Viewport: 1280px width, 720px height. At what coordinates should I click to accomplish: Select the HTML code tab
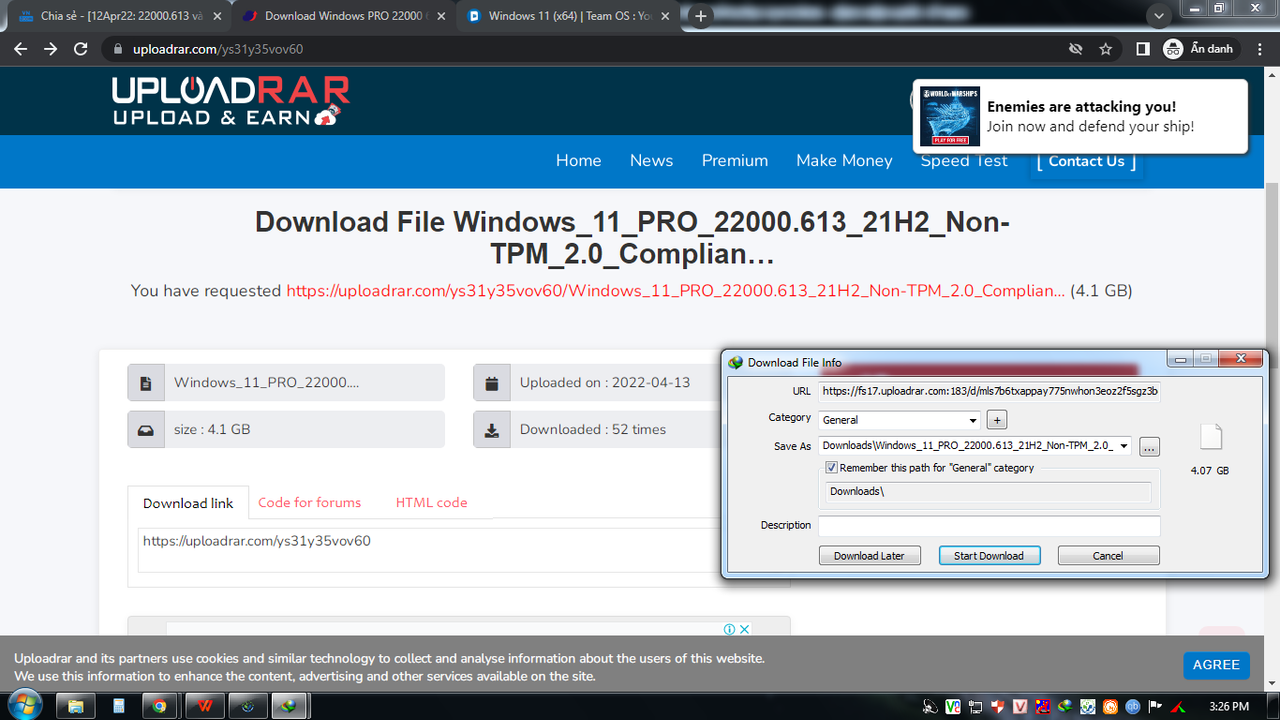pos(431,502)
